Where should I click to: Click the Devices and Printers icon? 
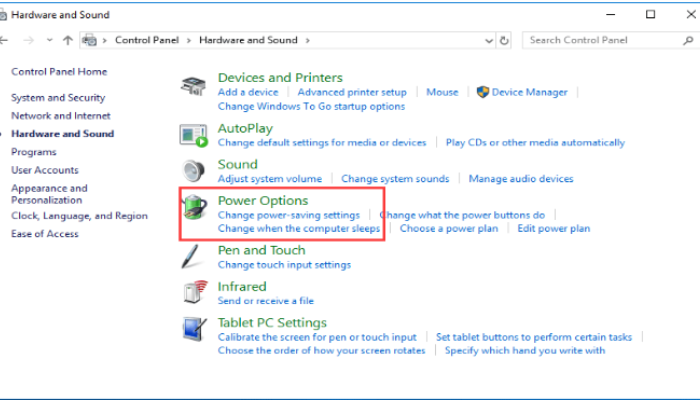193,87
